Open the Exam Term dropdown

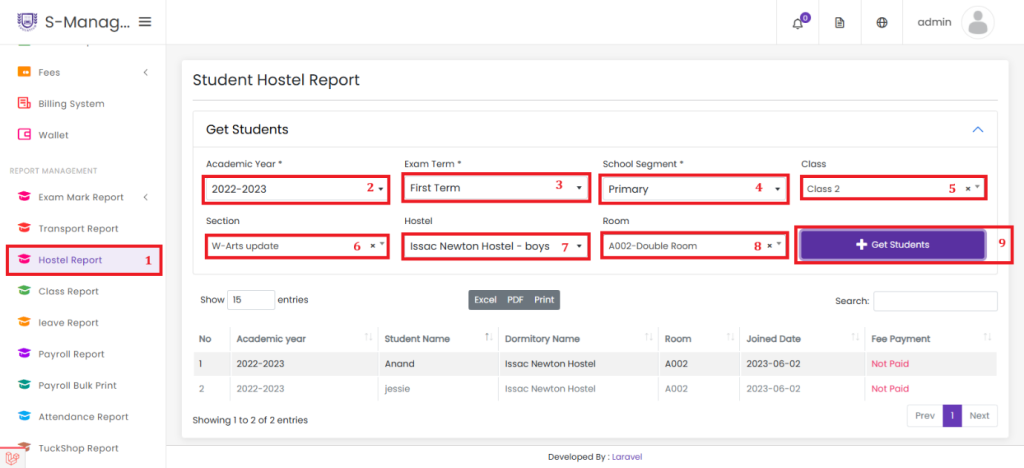coord(496,188)
